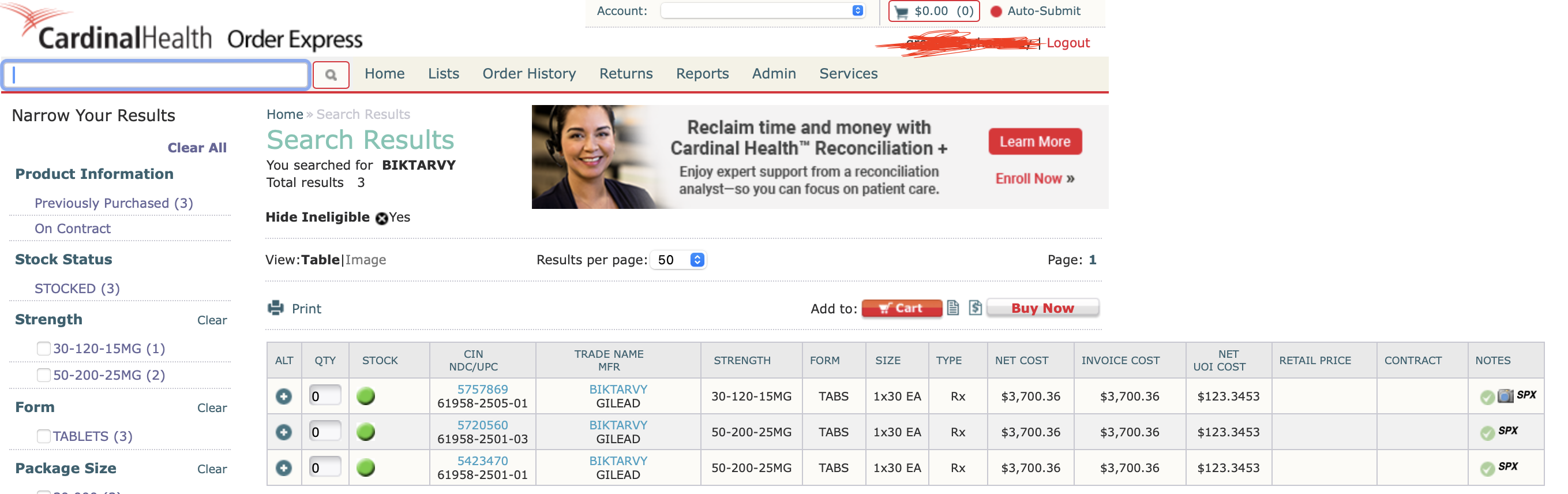Clear the Package Size filter

[212, 469]
